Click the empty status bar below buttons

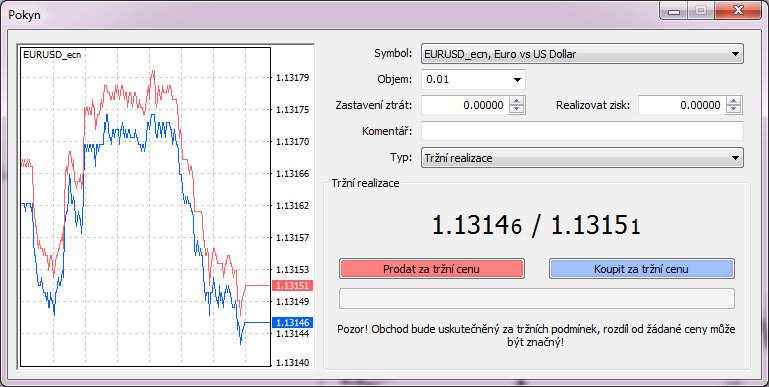[537, 299]
